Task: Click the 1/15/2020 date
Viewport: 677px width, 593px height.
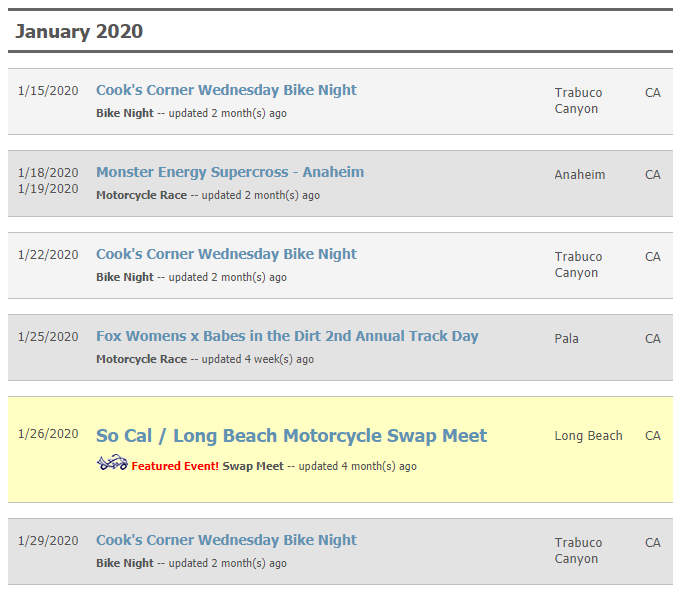Action: tap(48, 91)
